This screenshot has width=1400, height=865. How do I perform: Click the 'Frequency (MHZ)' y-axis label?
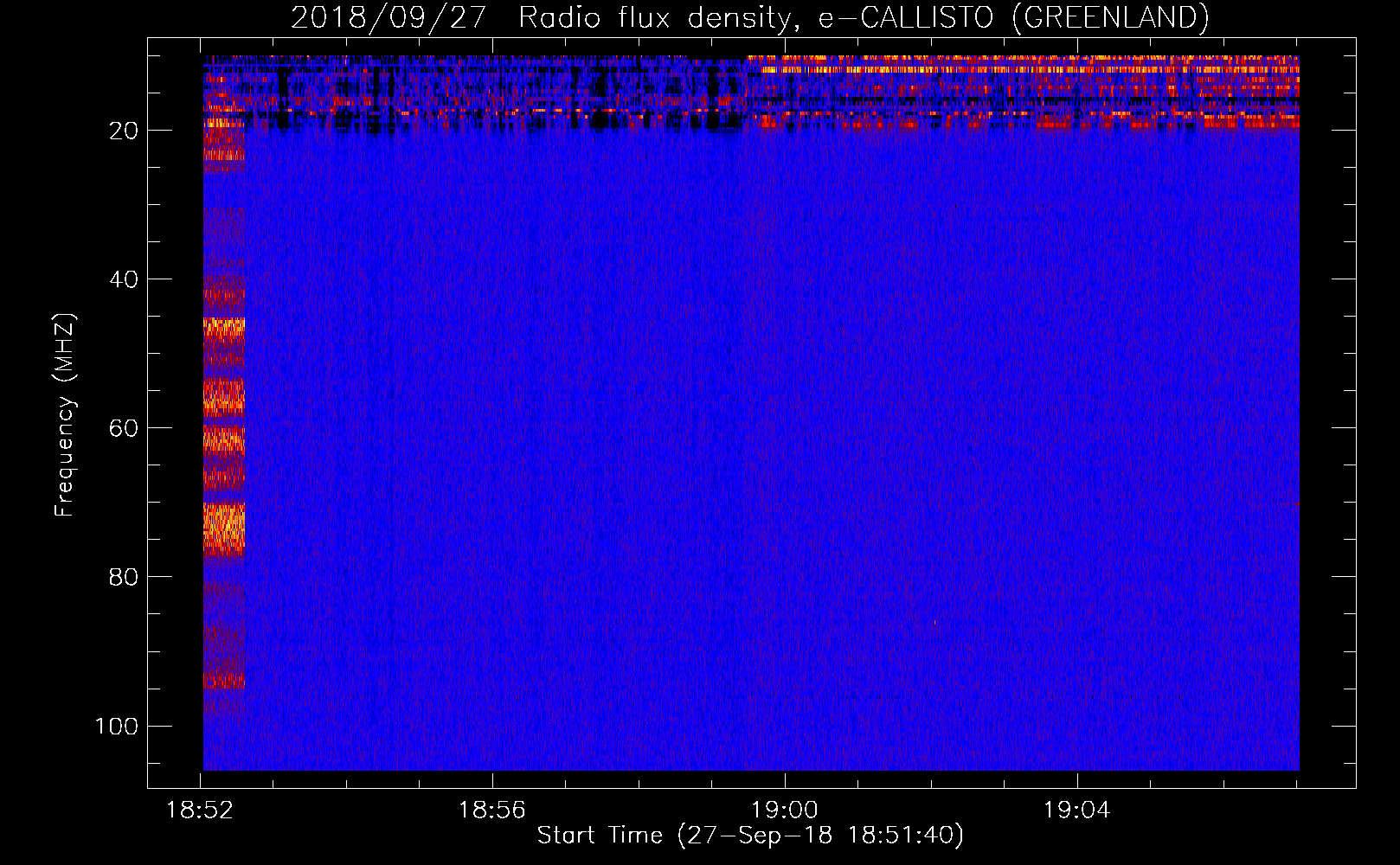pyautogui.click(x=65, y=415)
